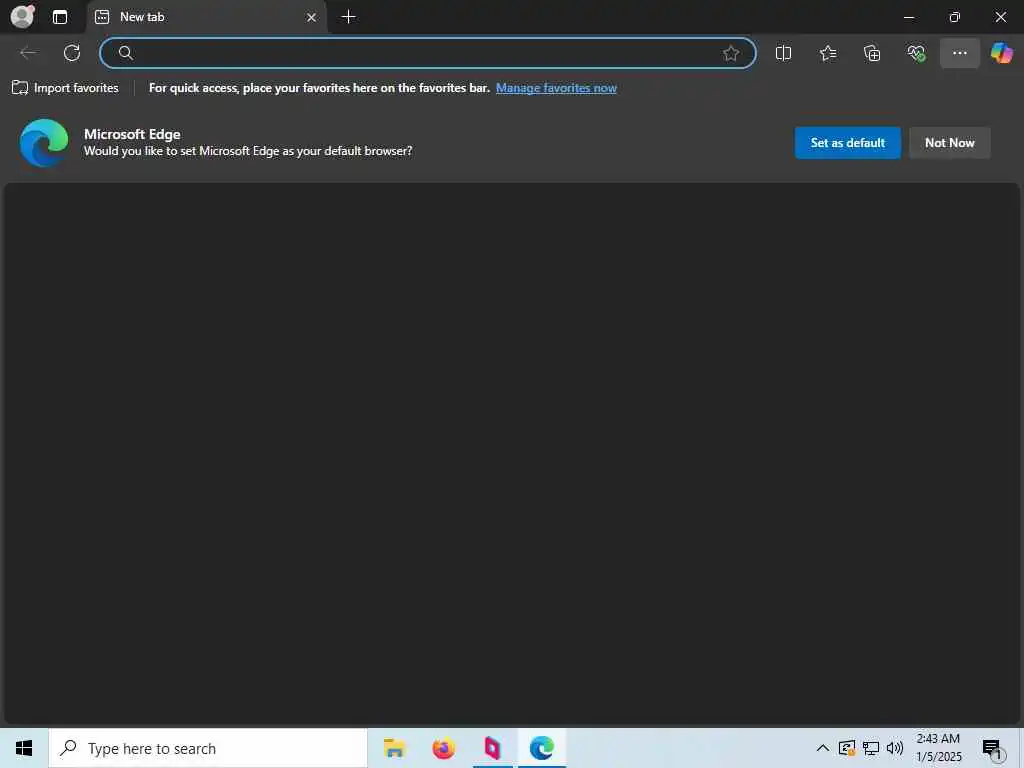
Task: Click Import favorites button
Action: [x=65, y=88]
